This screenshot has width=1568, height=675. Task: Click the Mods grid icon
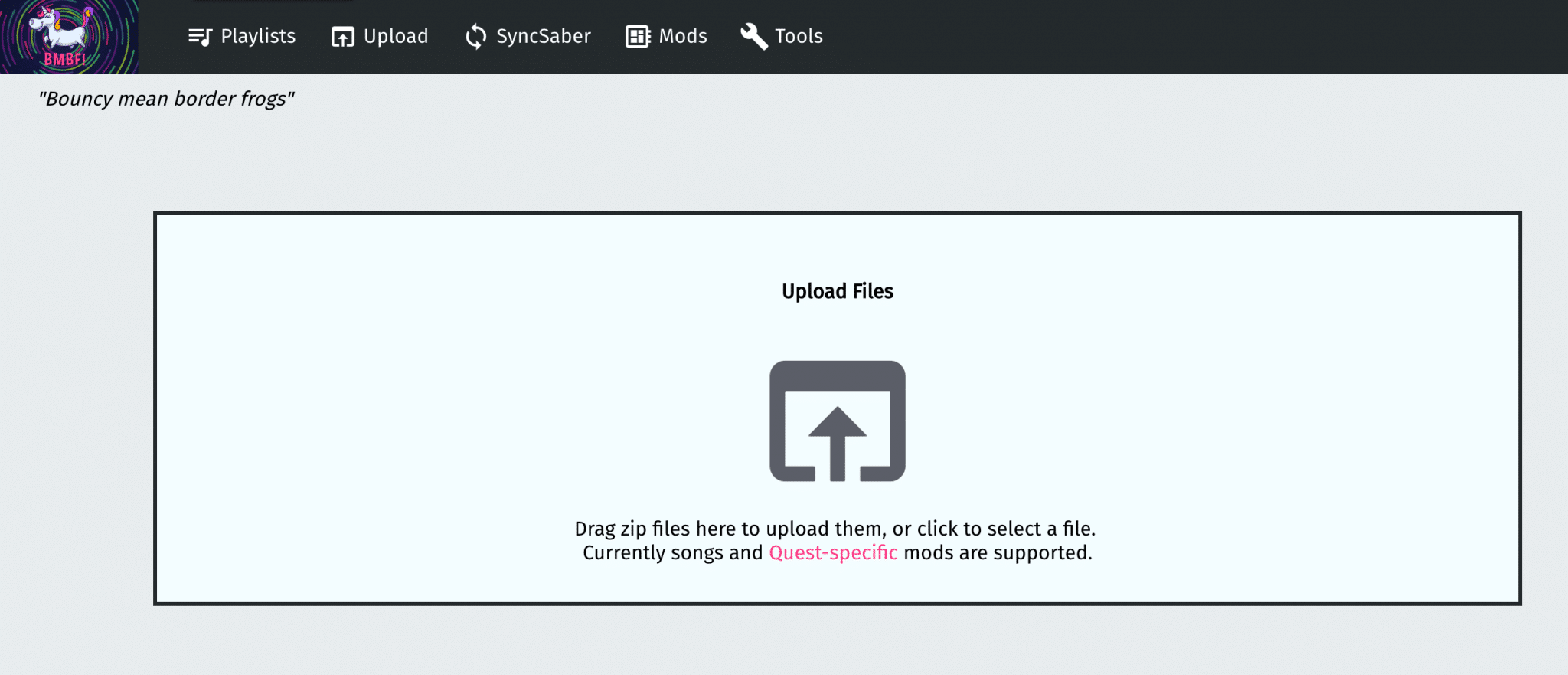(638, 37)
